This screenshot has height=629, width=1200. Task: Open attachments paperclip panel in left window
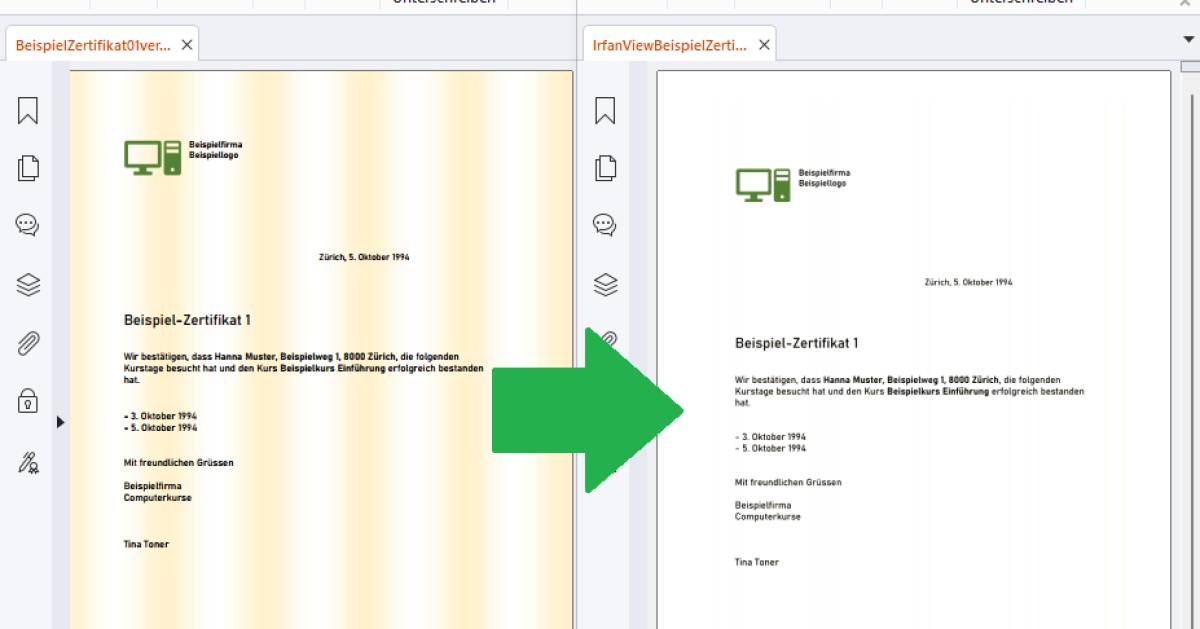tap(28, 344)
